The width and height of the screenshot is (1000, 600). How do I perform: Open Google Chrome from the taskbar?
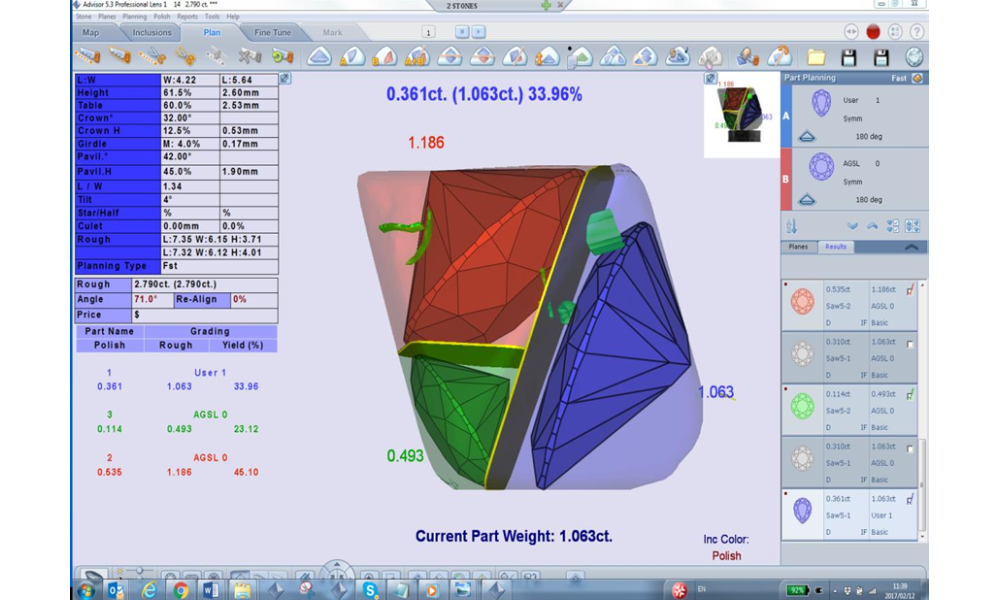click(180, 589)
